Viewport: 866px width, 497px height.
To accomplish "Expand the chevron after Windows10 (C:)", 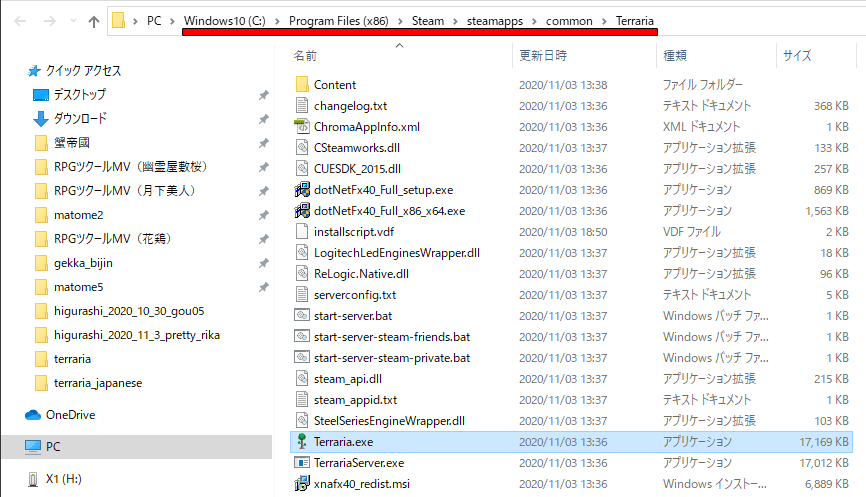I will click(x=277, y=22).
